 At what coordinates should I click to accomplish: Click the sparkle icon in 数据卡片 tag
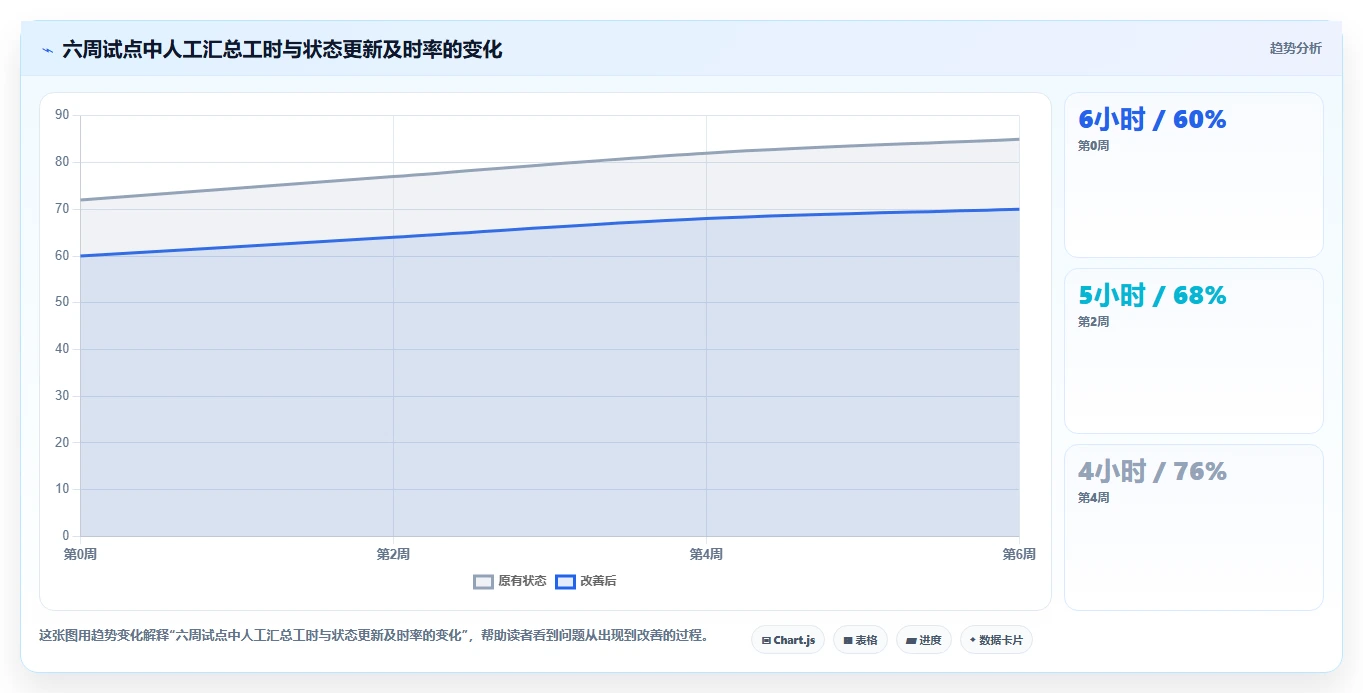(x=973, y=640)
